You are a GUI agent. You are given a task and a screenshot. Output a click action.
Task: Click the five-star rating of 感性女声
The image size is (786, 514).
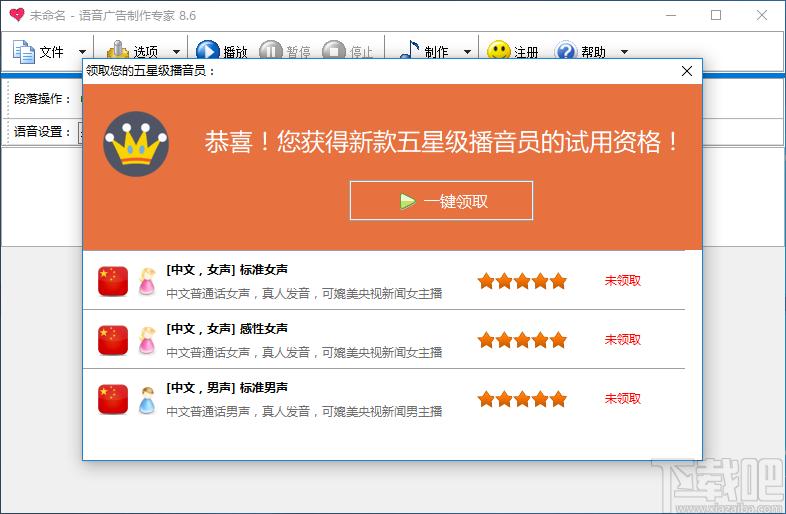(522, 340)
